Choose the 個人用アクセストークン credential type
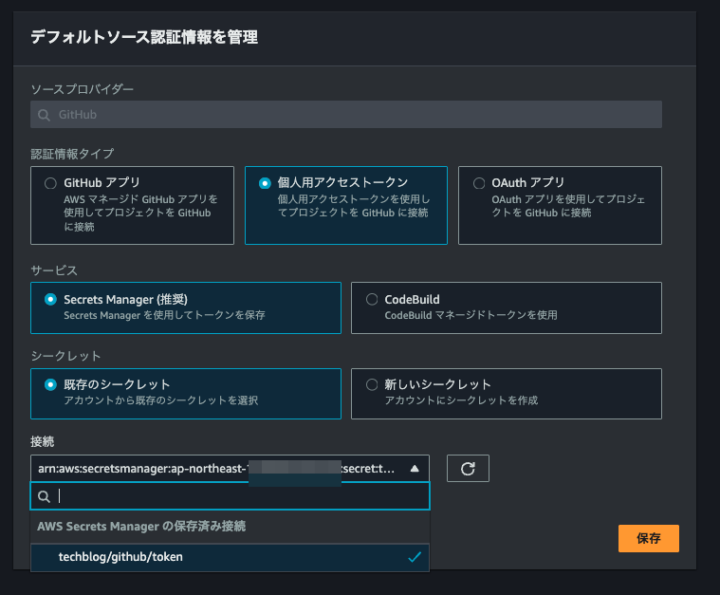The width and height of the screenshot is (720, 595). pos(265,183)
